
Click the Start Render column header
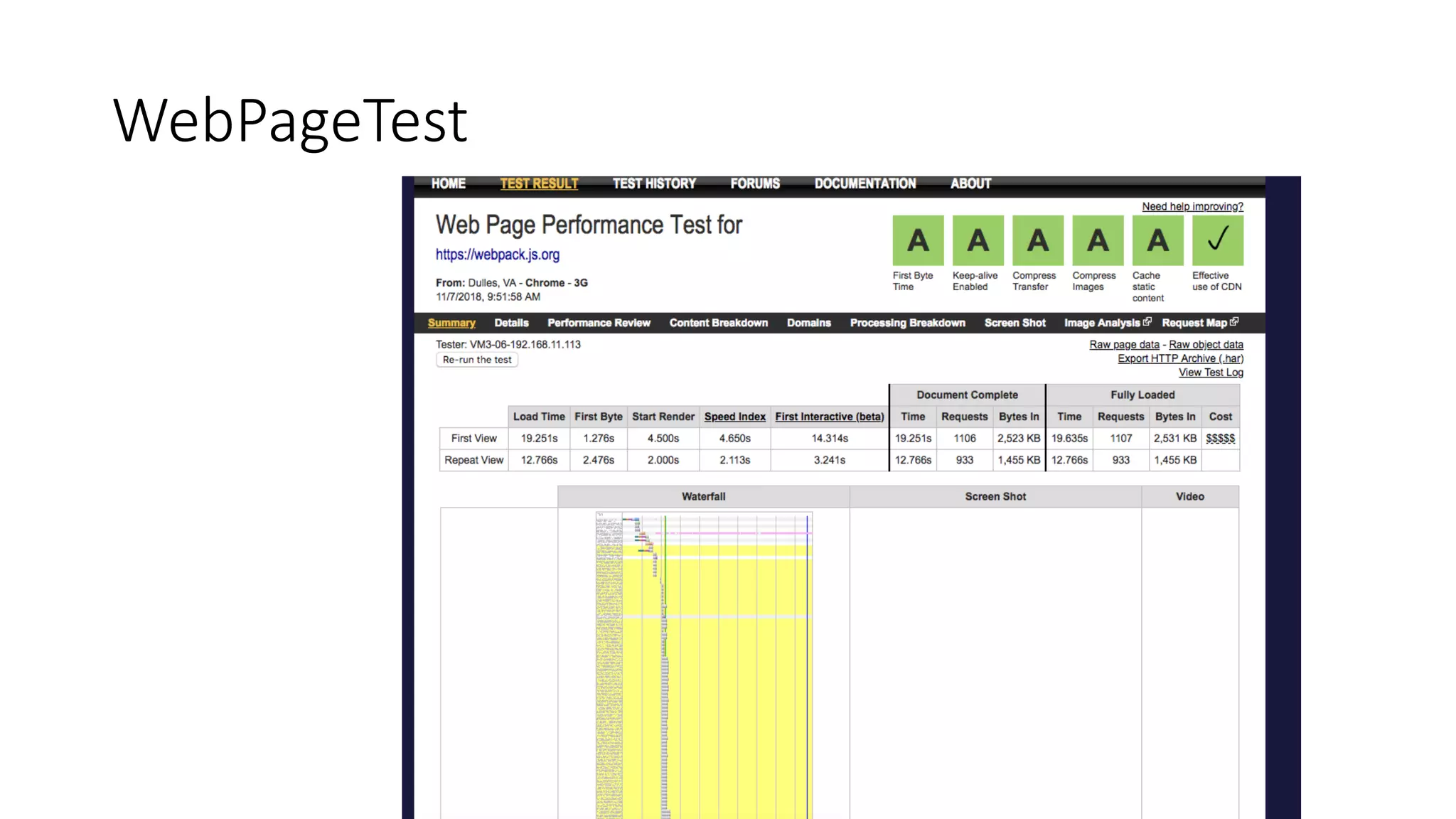[663, 417]
